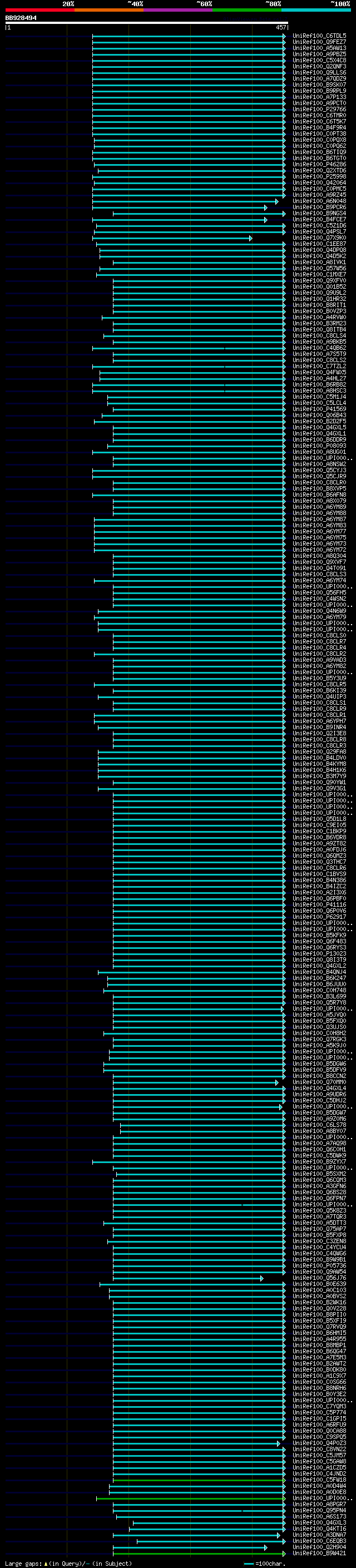Image resolution: width=356 pixels, height=1568 pixels.
Task: Open hit UniRef100_A5AW13
Action: click(319, 48)
